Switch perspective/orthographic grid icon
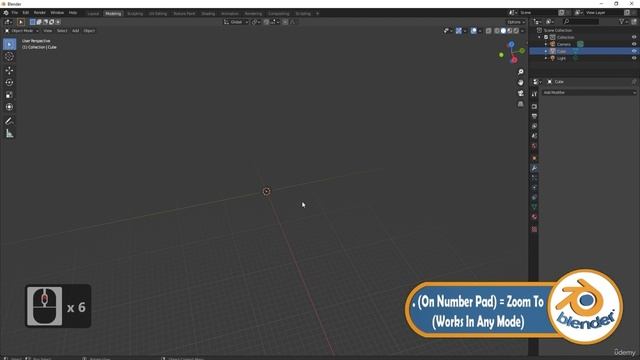640x360 pixels. (x=520, y=104)
